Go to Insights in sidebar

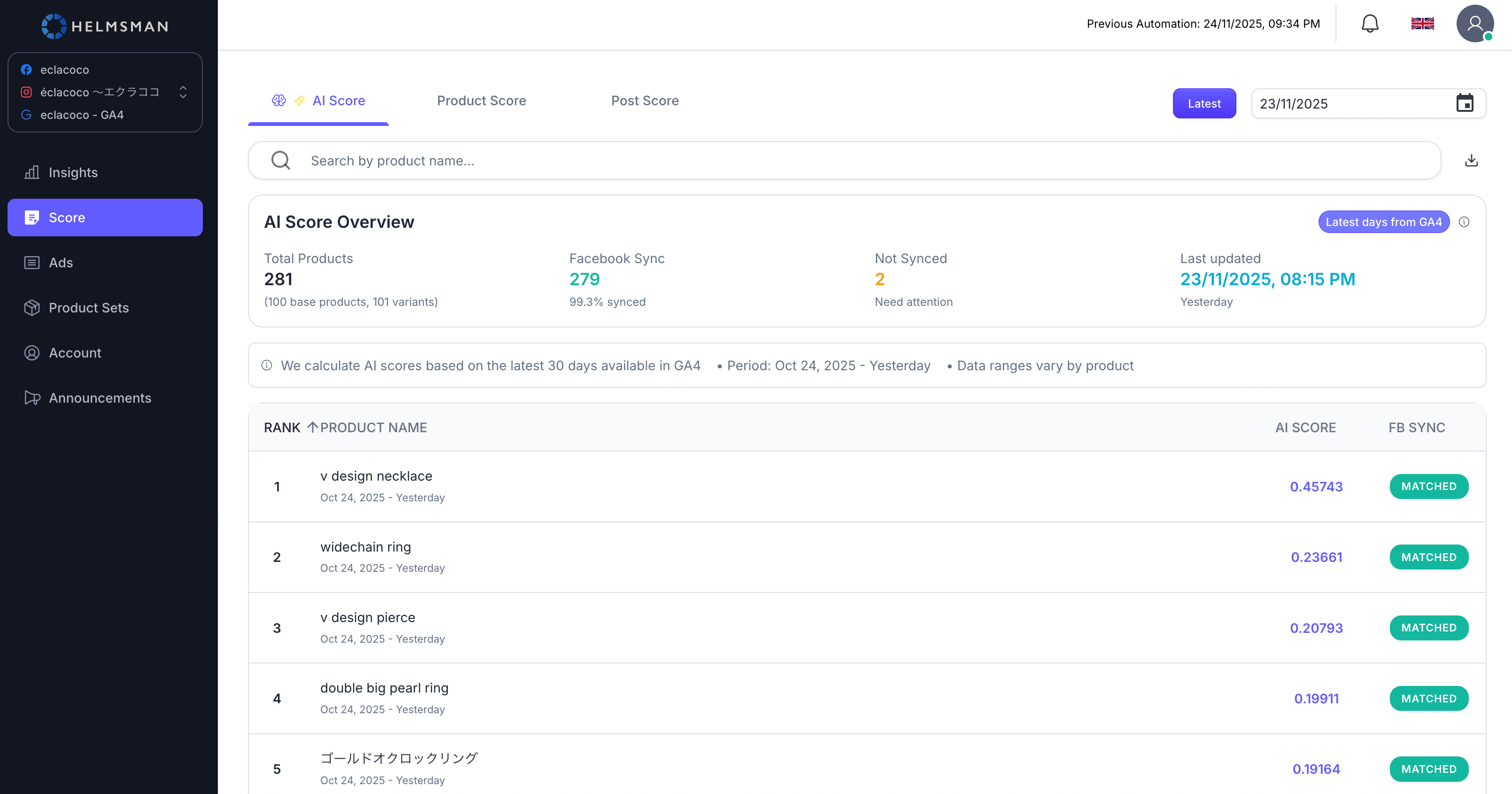click(x=73, y=172)
